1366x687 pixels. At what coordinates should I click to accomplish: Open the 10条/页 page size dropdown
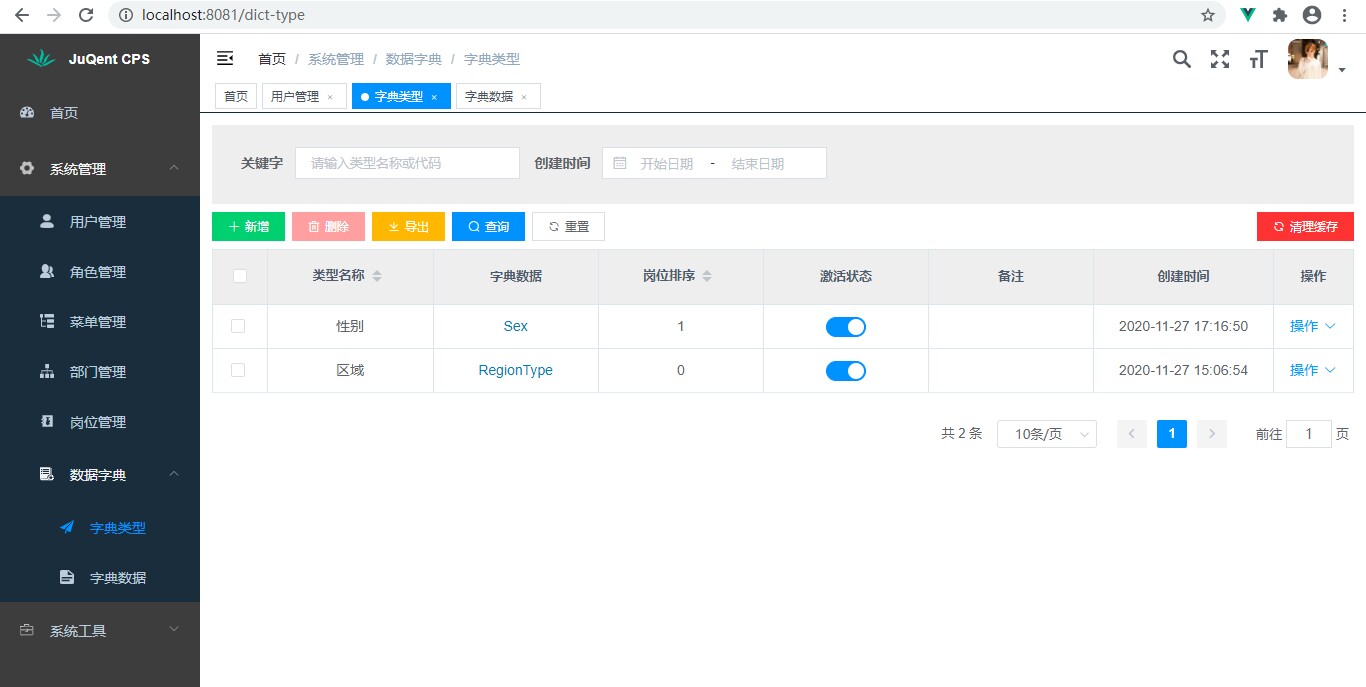point(1047,434)
